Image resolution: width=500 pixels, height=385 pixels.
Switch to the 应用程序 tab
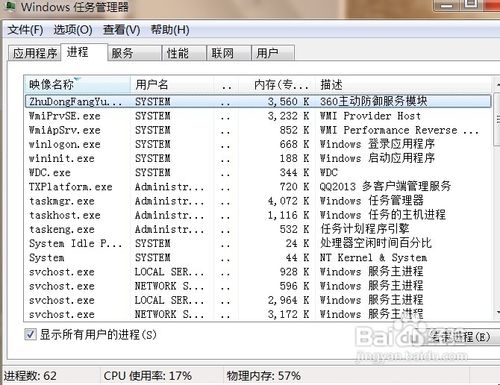[35, 53]
